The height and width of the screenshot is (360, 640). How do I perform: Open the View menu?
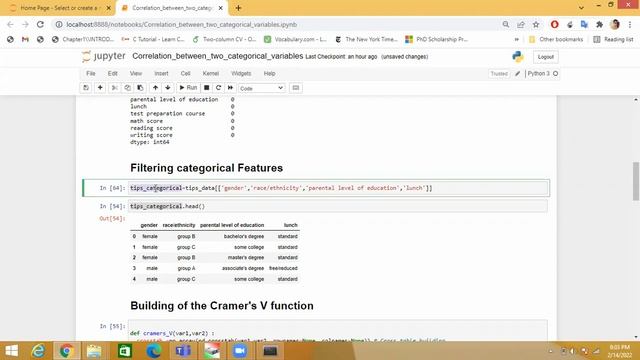pos(136,73)
